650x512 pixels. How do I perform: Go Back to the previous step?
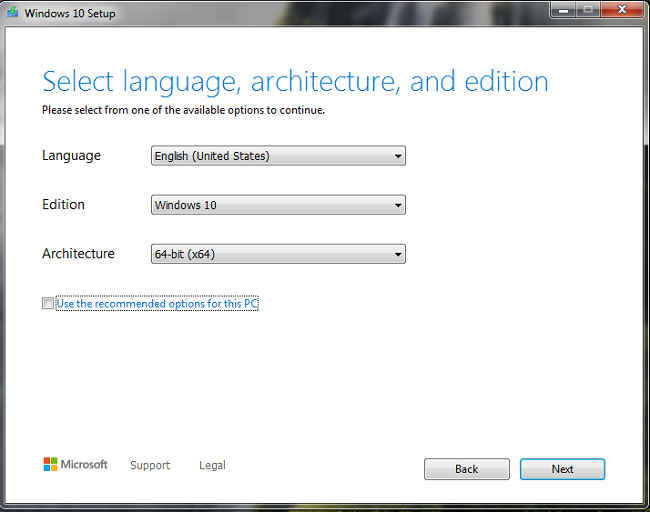(467, 469)
